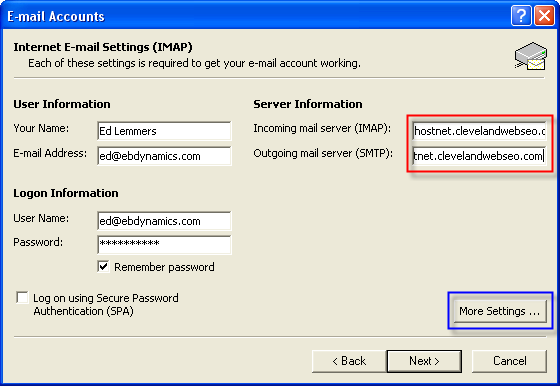Screen dimensions: 560x386
Task: Focus the E-mail Address input box
Action: (164, 156)
